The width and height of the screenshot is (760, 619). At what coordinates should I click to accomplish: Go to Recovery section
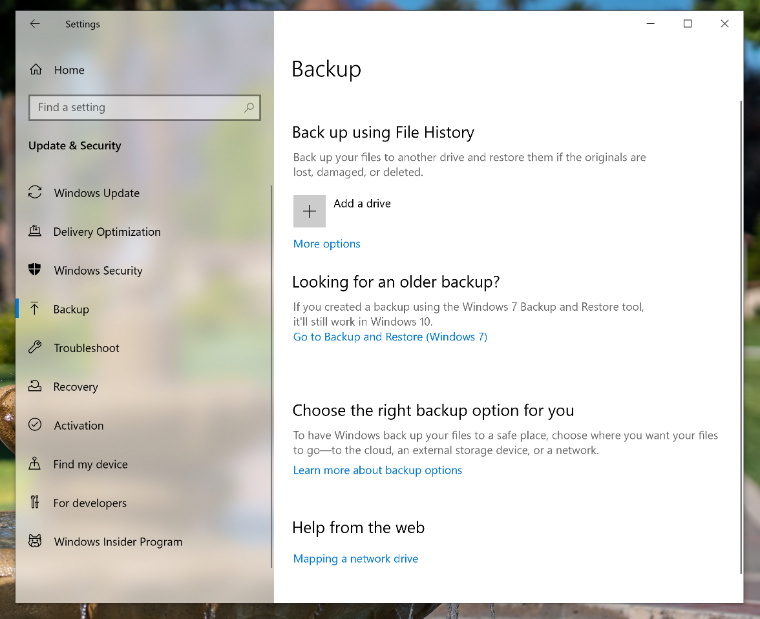point(76,387)
